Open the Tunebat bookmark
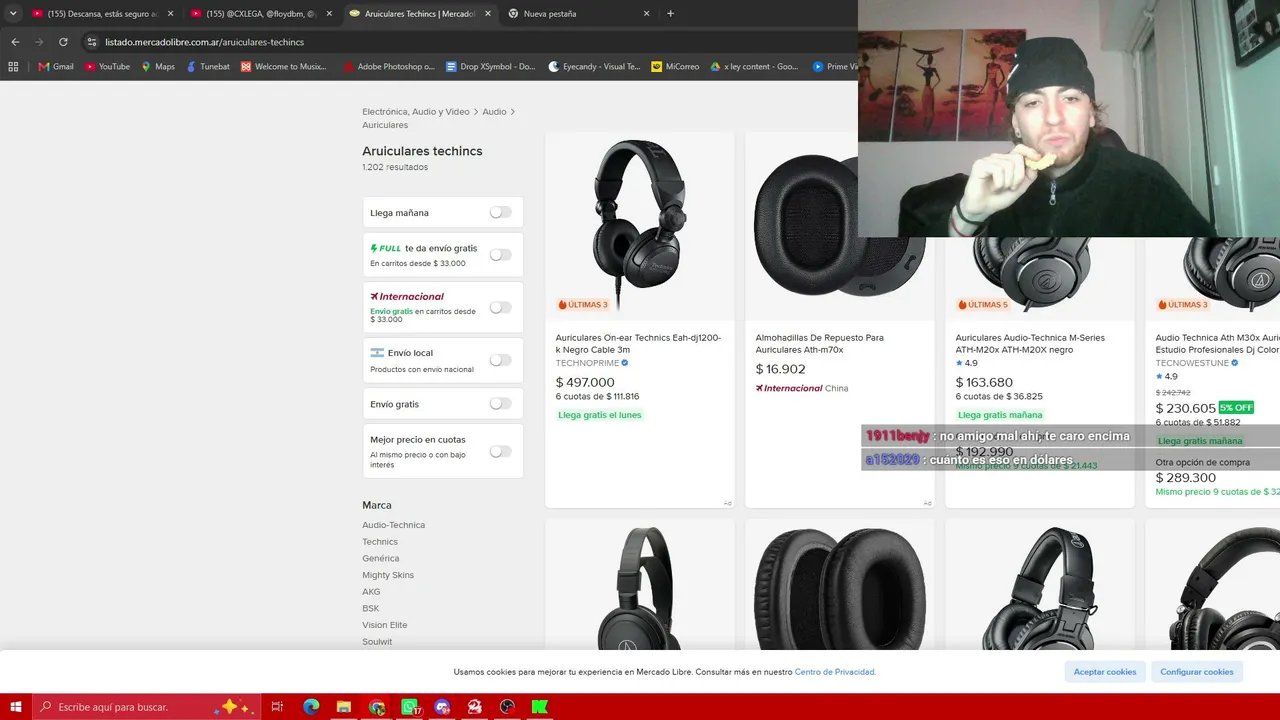 point(208,67)
